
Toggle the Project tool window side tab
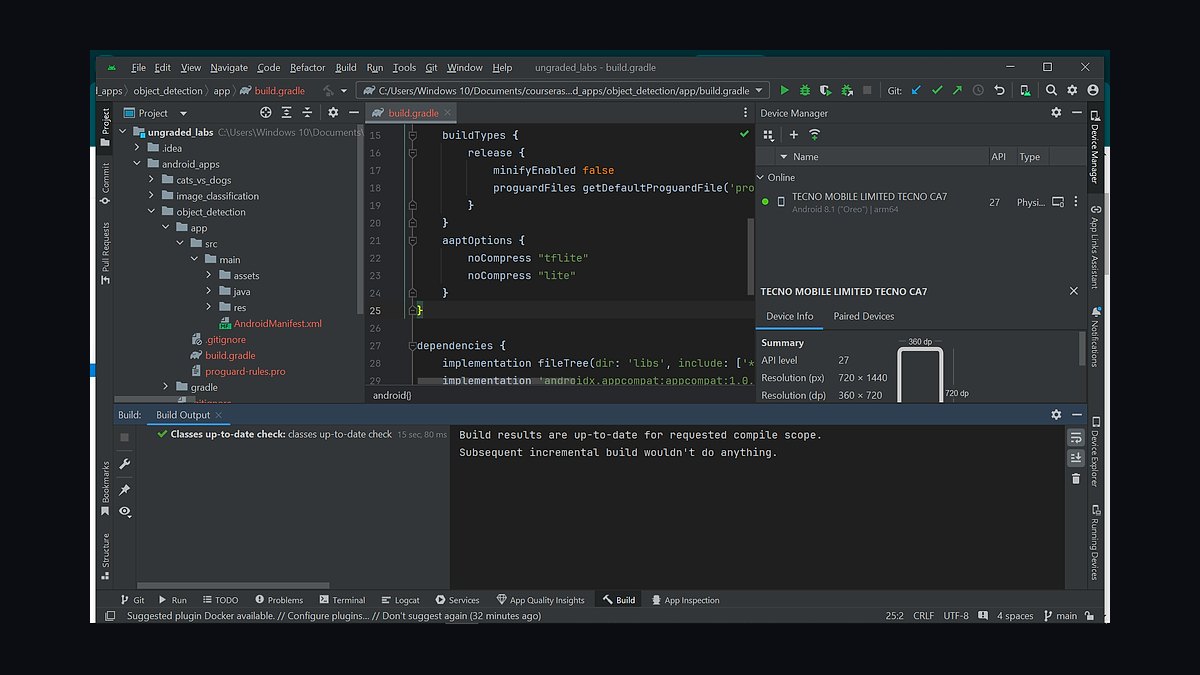[105, 127]
